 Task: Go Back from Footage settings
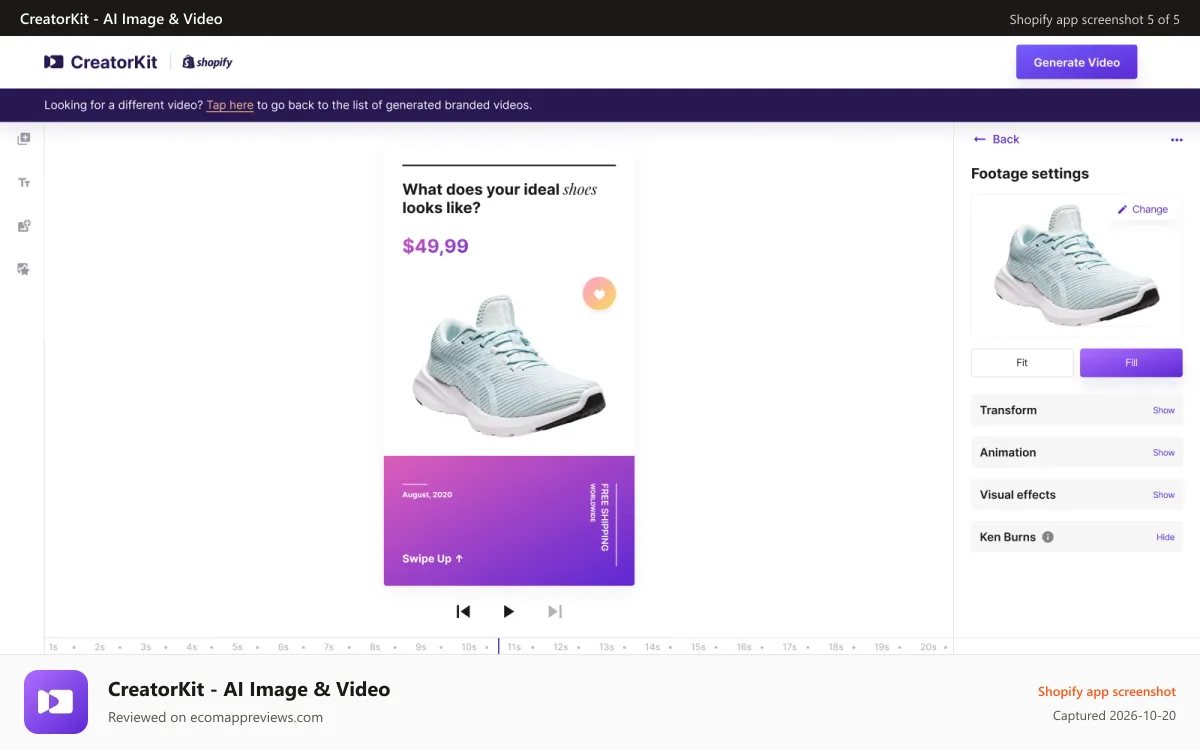point(996,139)
